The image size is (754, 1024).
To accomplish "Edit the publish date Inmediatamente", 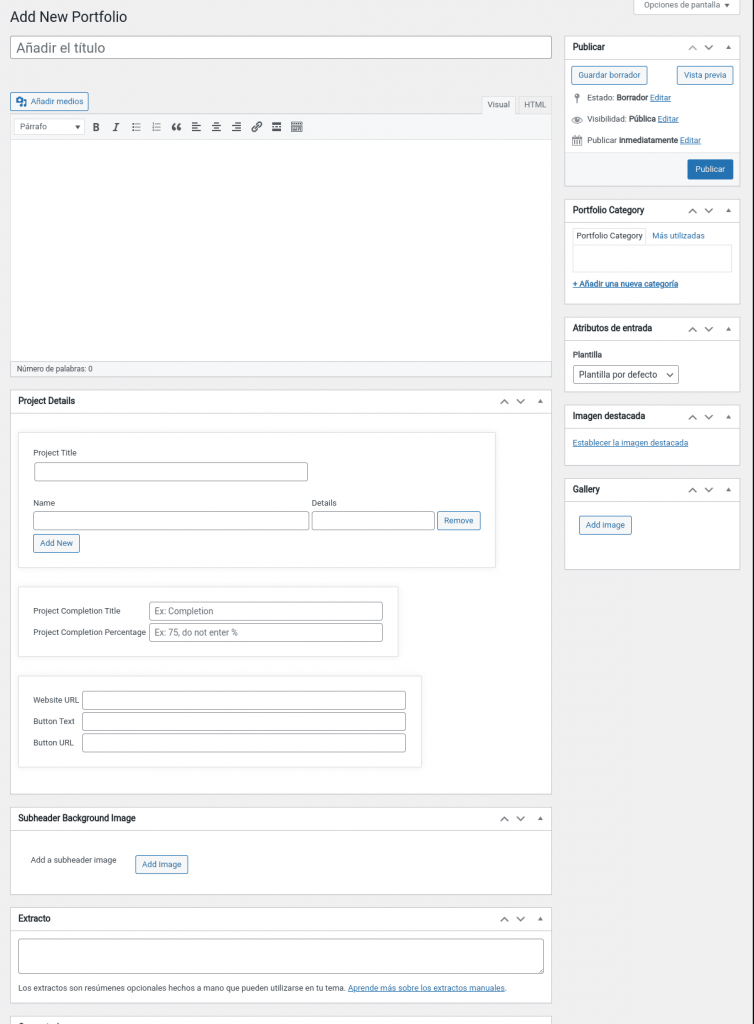I will tap(690, 140).
